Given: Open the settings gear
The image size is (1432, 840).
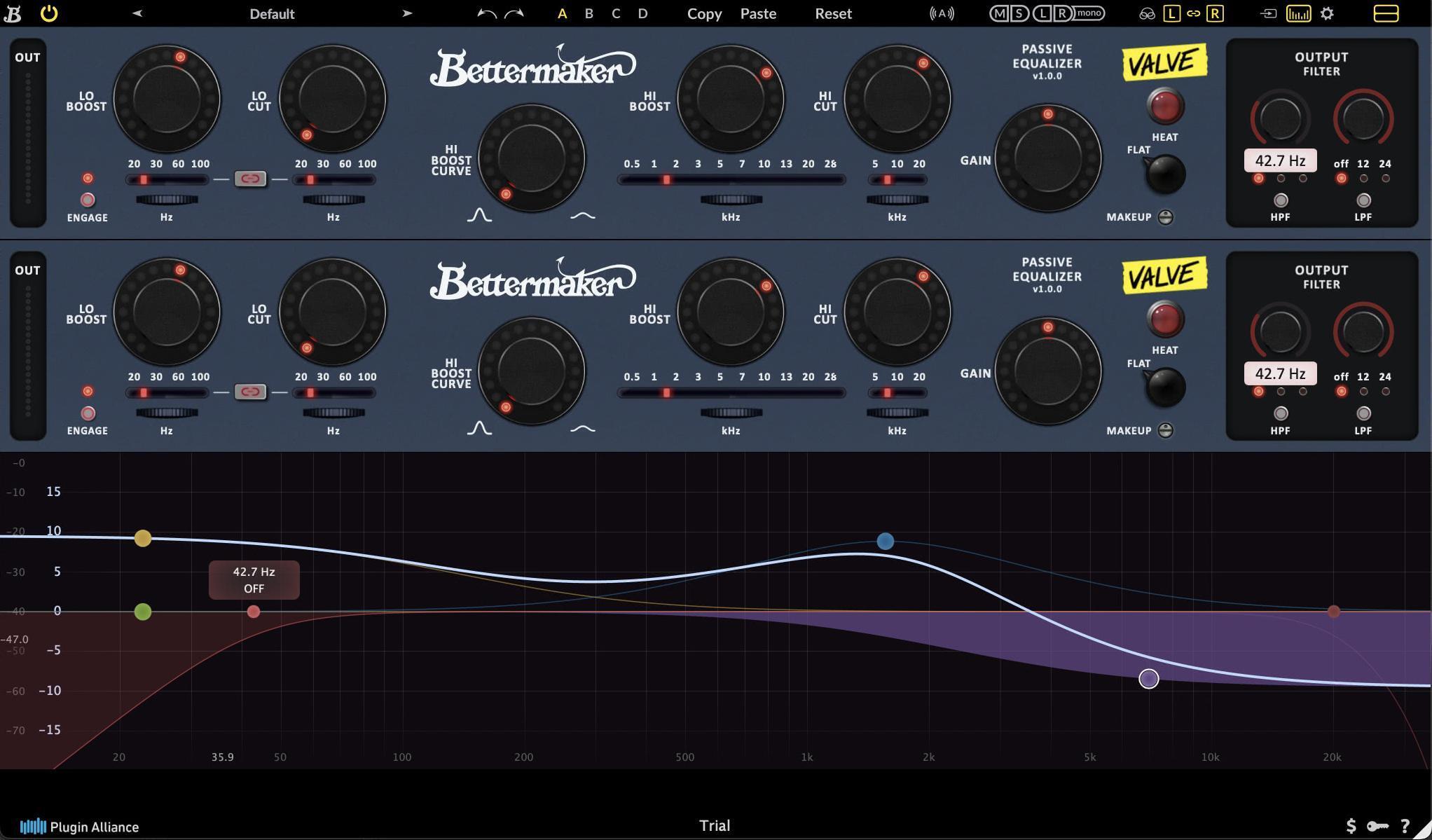Looking at the screenshot, I should pyautogui.click(x=1327, y=13).
